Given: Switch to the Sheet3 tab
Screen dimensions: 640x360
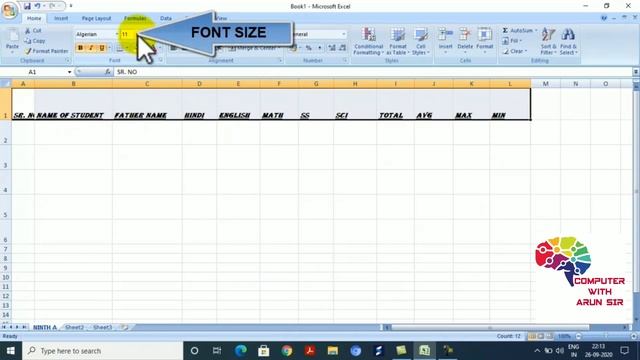Looking at the screenshot, I should click(102, 327).
